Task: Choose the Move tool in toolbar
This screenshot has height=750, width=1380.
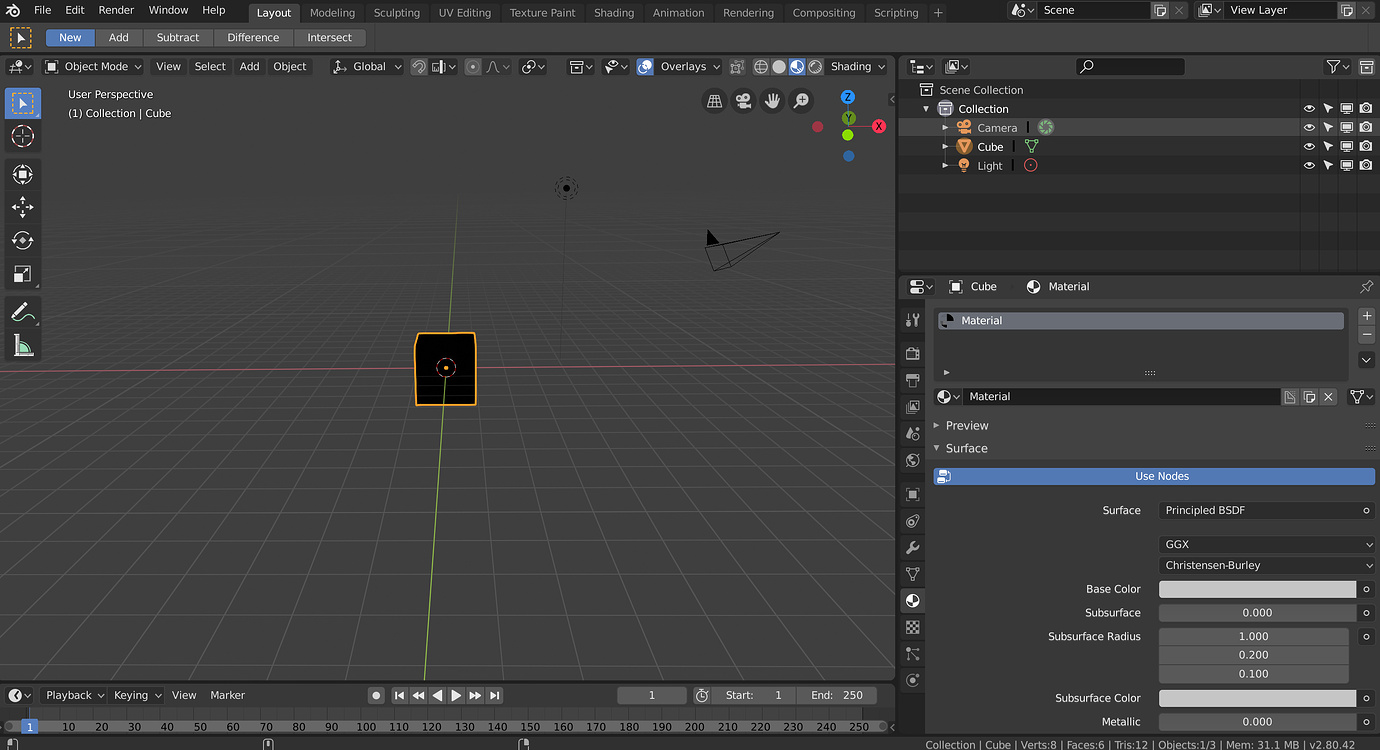Action: point(23,207)
